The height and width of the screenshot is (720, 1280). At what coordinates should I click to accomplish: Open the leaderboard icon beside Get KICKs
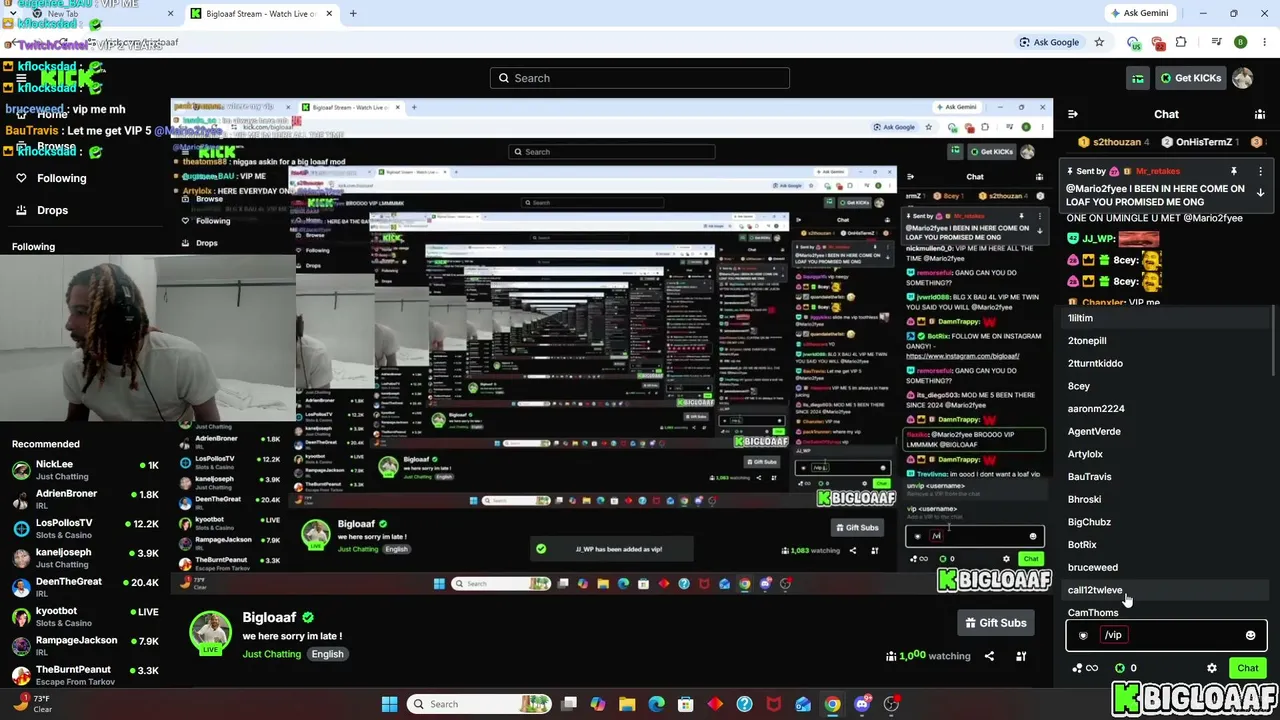pyautogui.click(x=1138, y=78)
